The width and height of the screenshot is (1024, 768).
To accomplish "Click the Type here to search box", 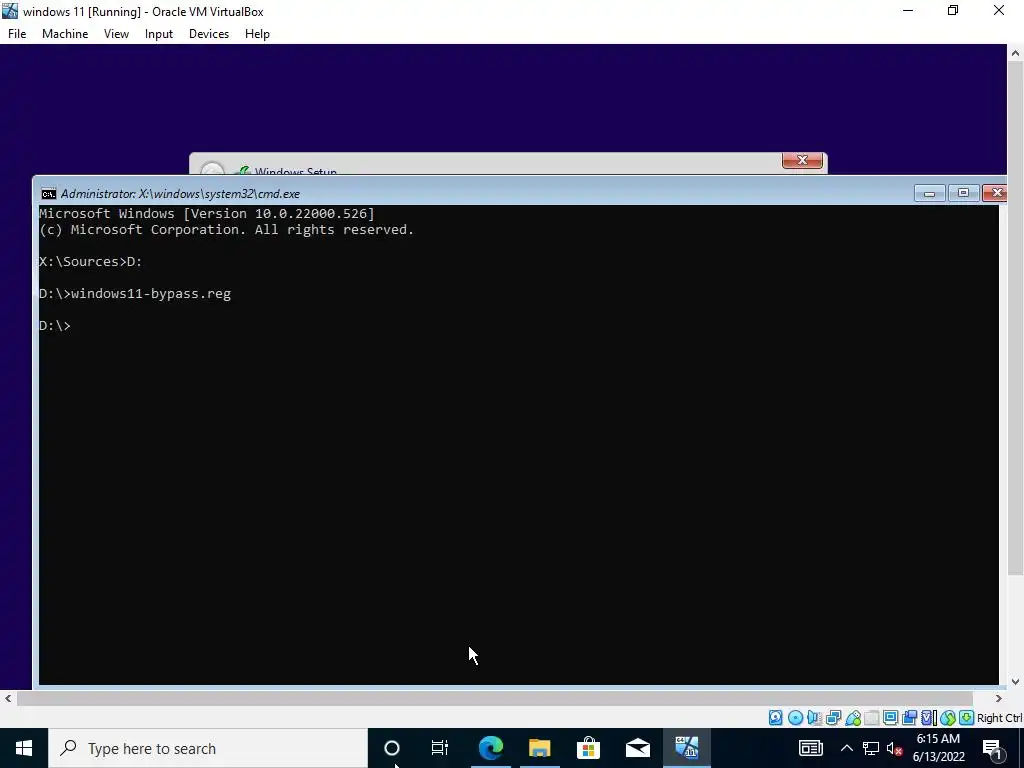I will click(x=208, y=748).
